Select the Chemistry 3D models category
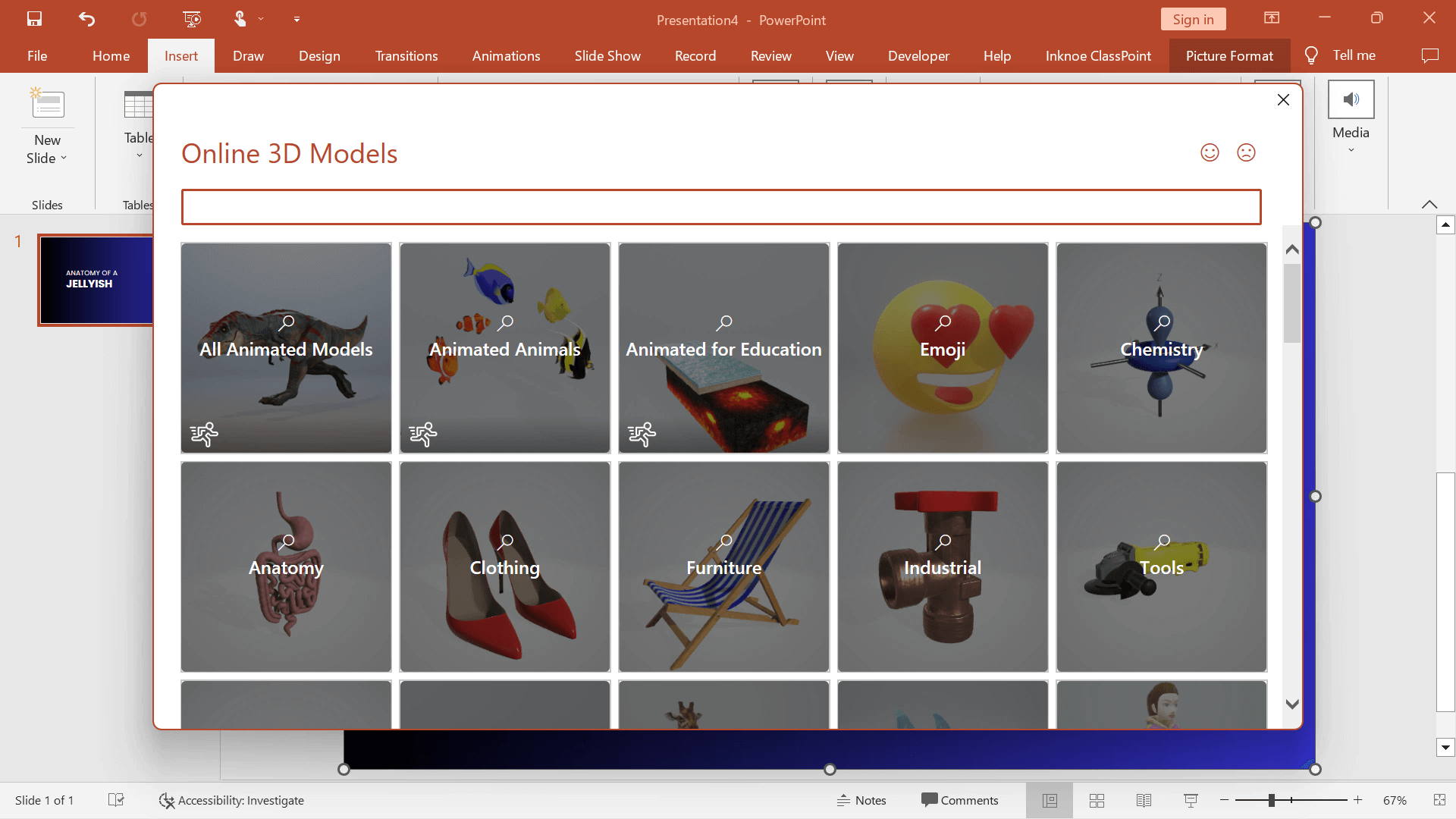Image resolution: width=1456 pixels, height=819 pixels. click(1162, 348)
